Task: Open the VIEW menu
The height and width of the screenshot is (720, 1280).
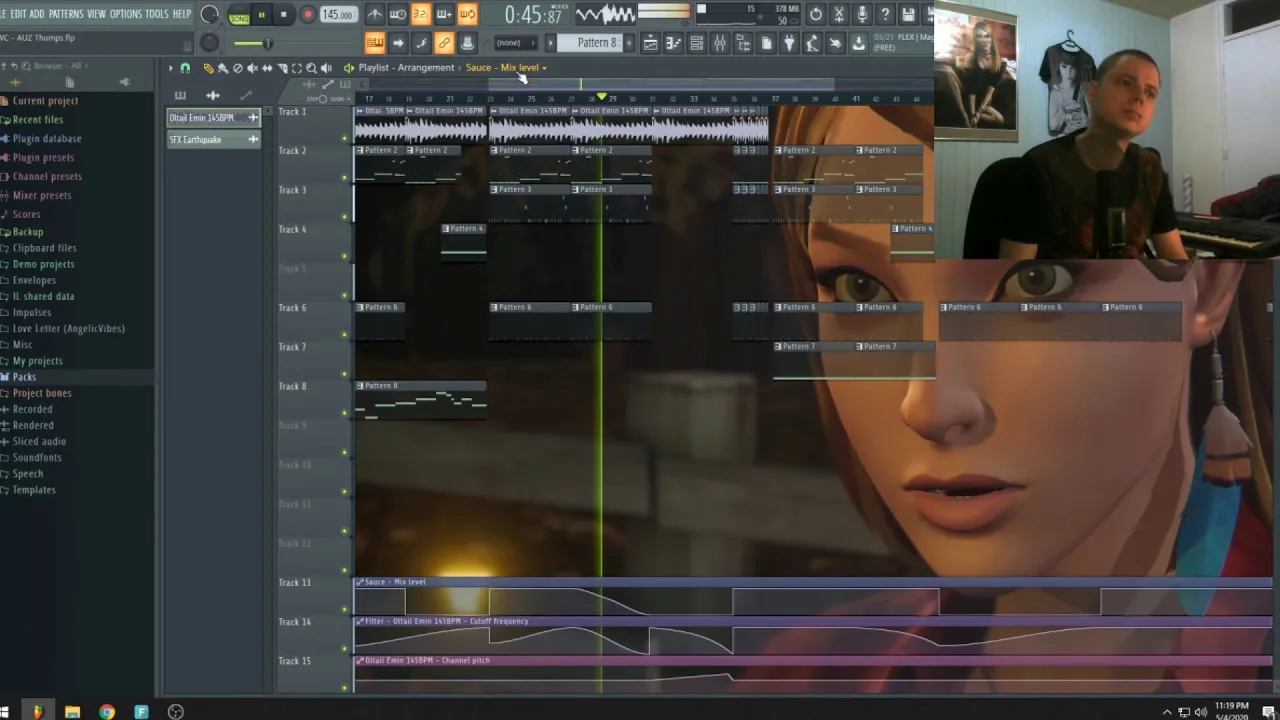Action: pos(96,14)
